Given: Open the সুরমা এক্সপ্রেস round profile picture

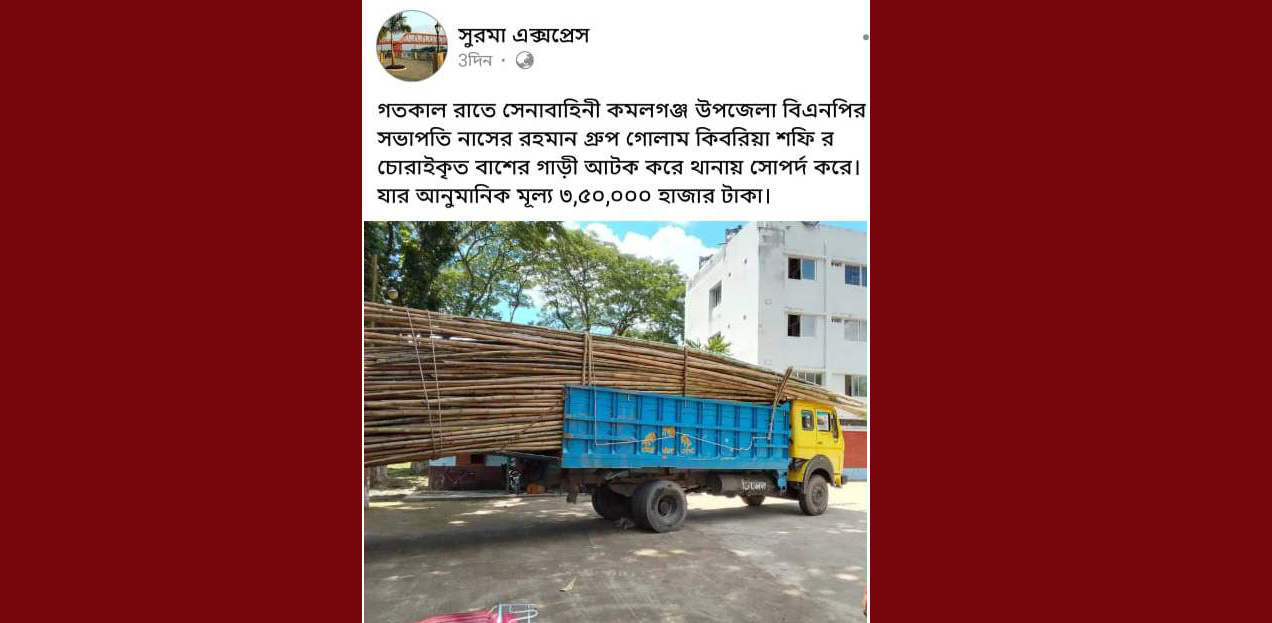Looking at the screenshot, I should coord(411,46).
